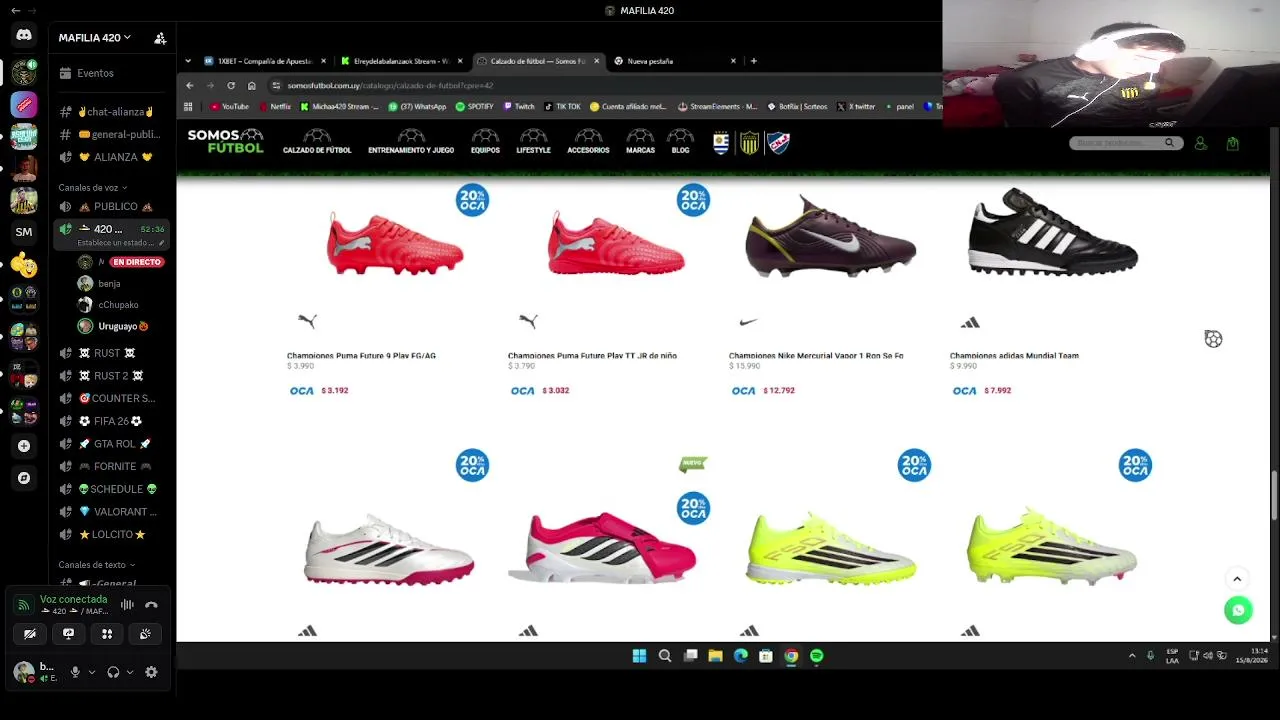Open the Calzado de Fútbol menu

(317, 142)
